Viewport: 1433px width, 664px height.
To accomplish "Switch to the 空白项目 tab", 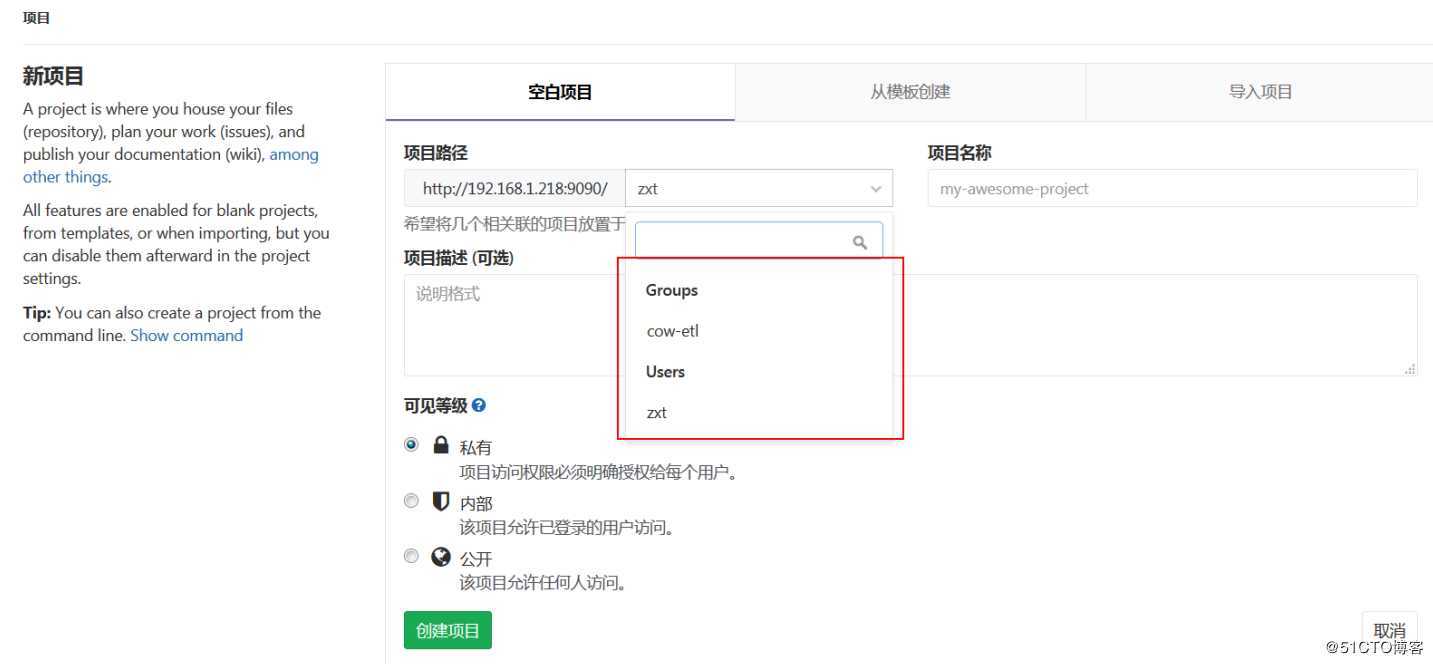I will (x=560, y=92).
